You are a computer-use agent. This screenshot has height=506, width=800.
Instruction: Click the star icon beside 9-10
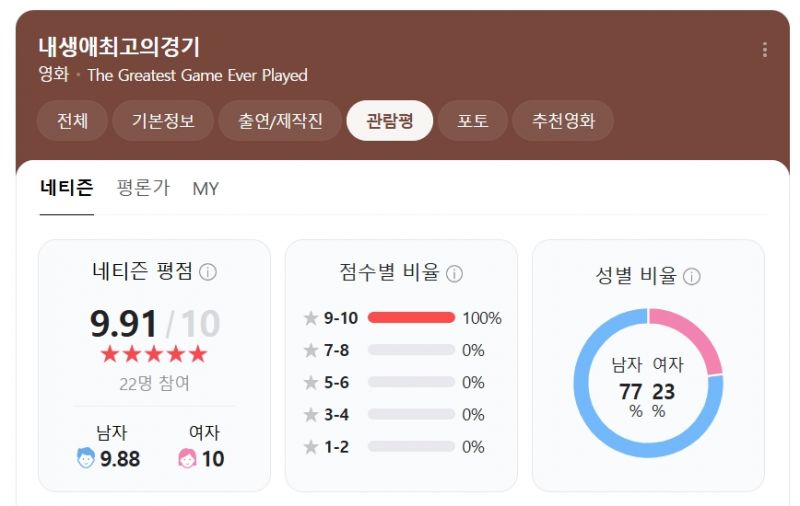coord(311,318)
